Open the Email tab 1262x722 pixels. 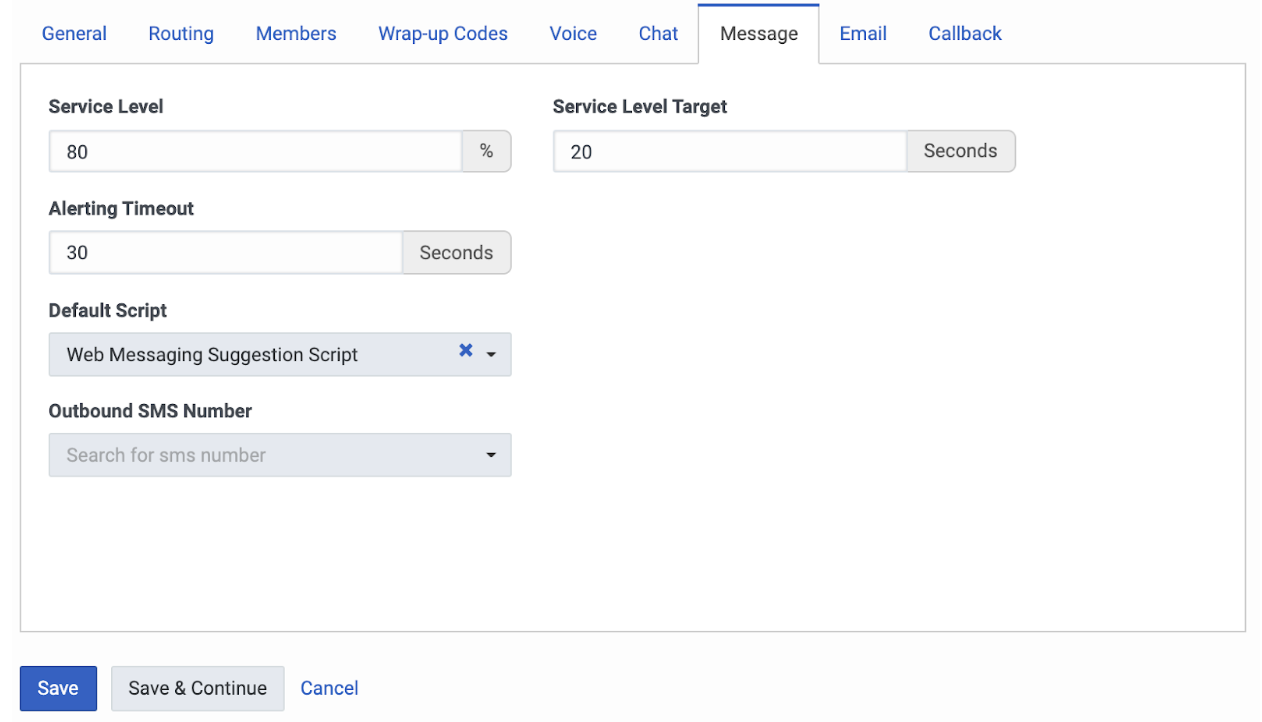(x=863, y=33)
